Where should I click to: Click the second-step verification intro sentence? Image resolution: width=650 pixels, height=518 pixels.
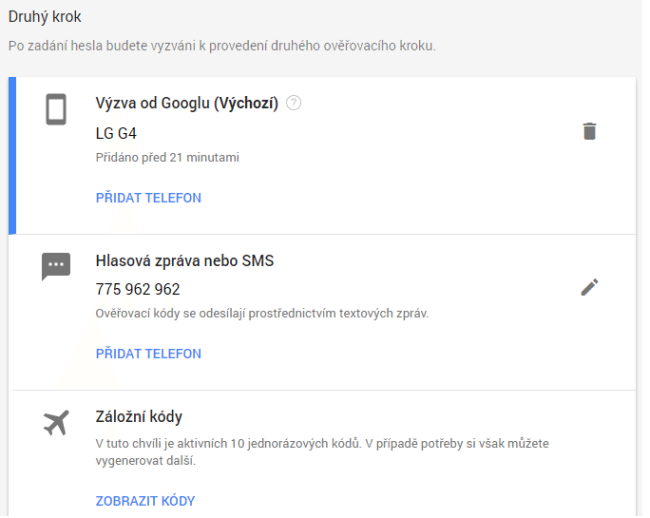tap(222, 46)
